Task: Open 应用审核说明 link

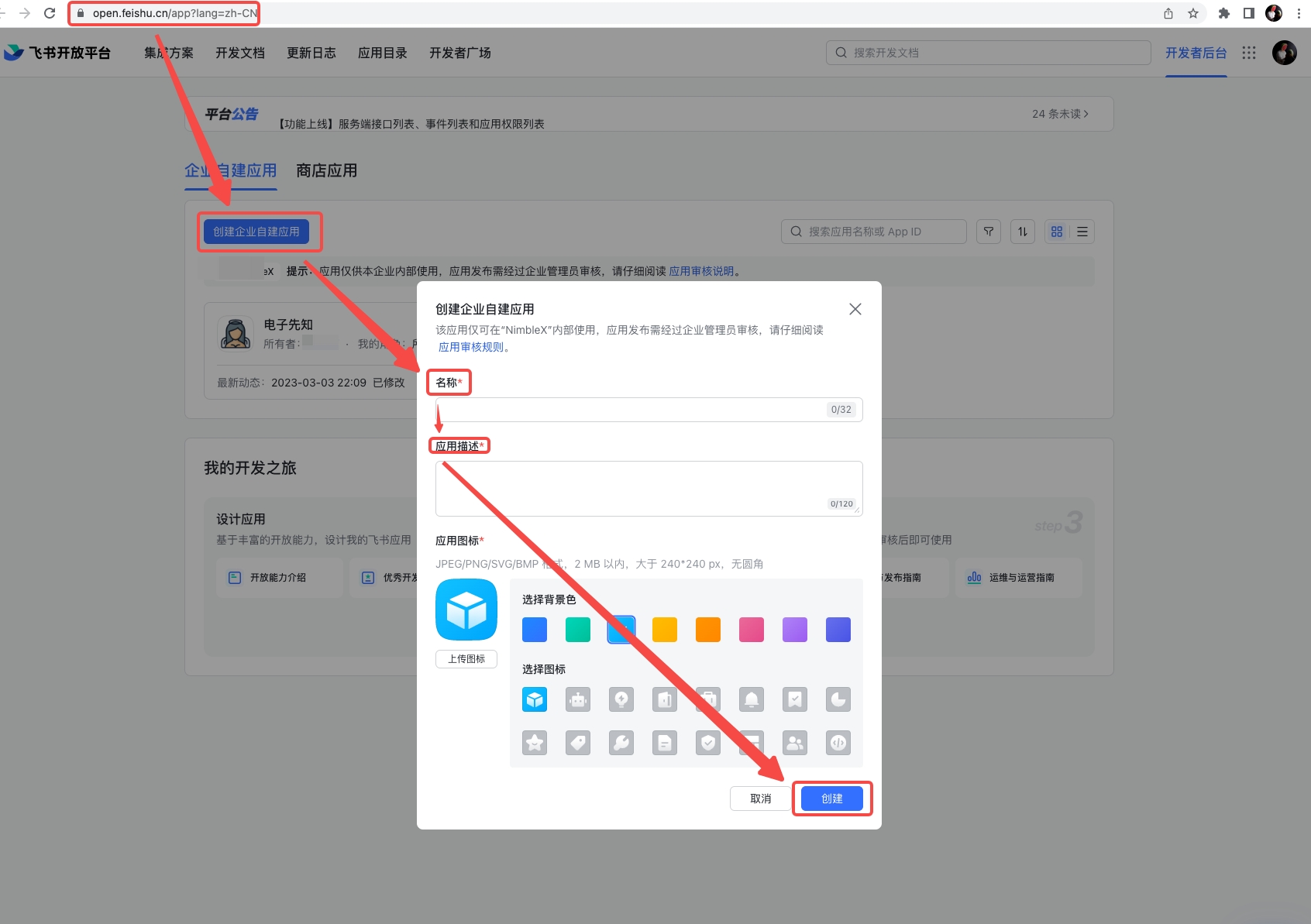Action: 701,271
